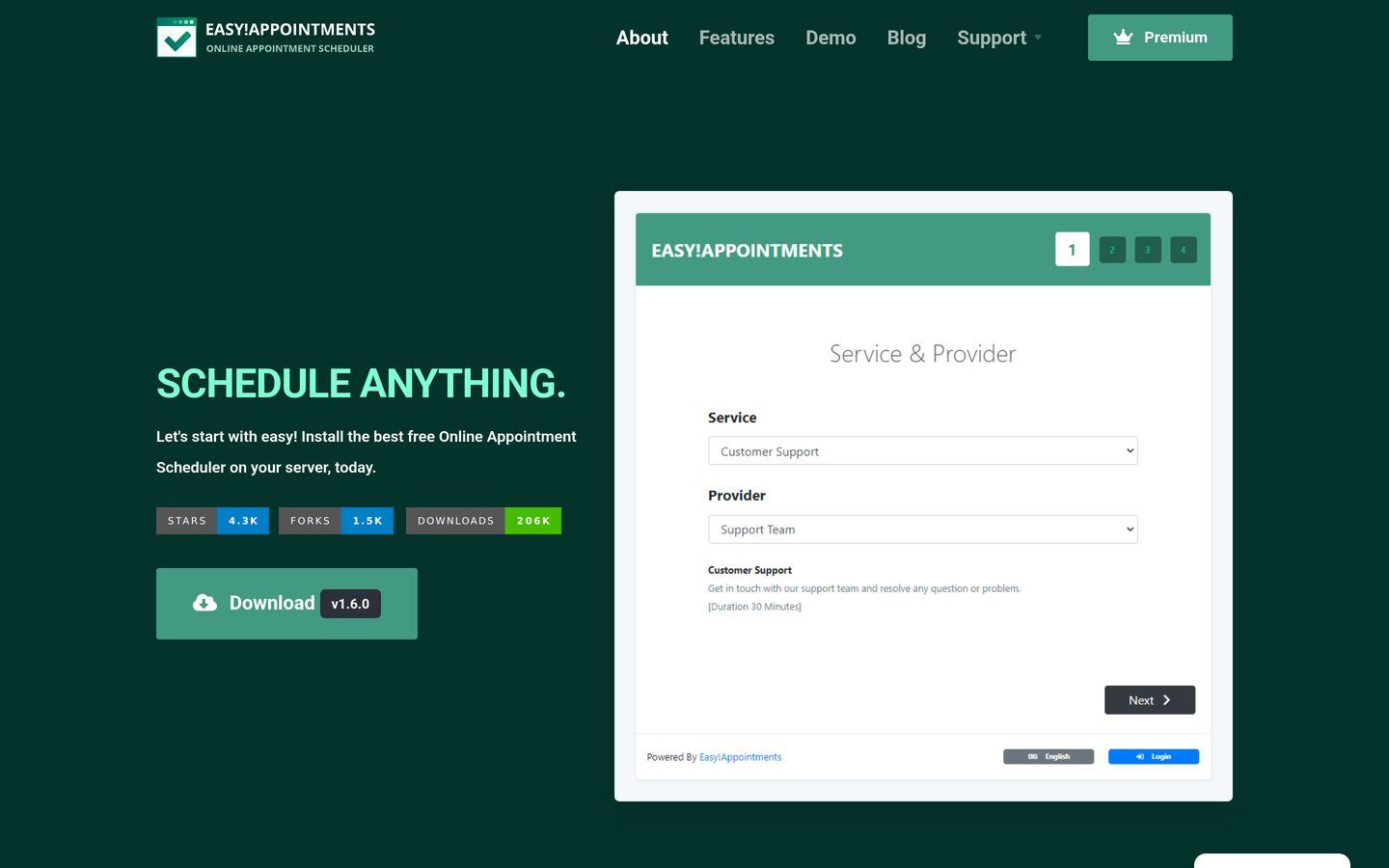
Task: Select wizard step 4 indicator
Action: click(x=1184, y=250)
